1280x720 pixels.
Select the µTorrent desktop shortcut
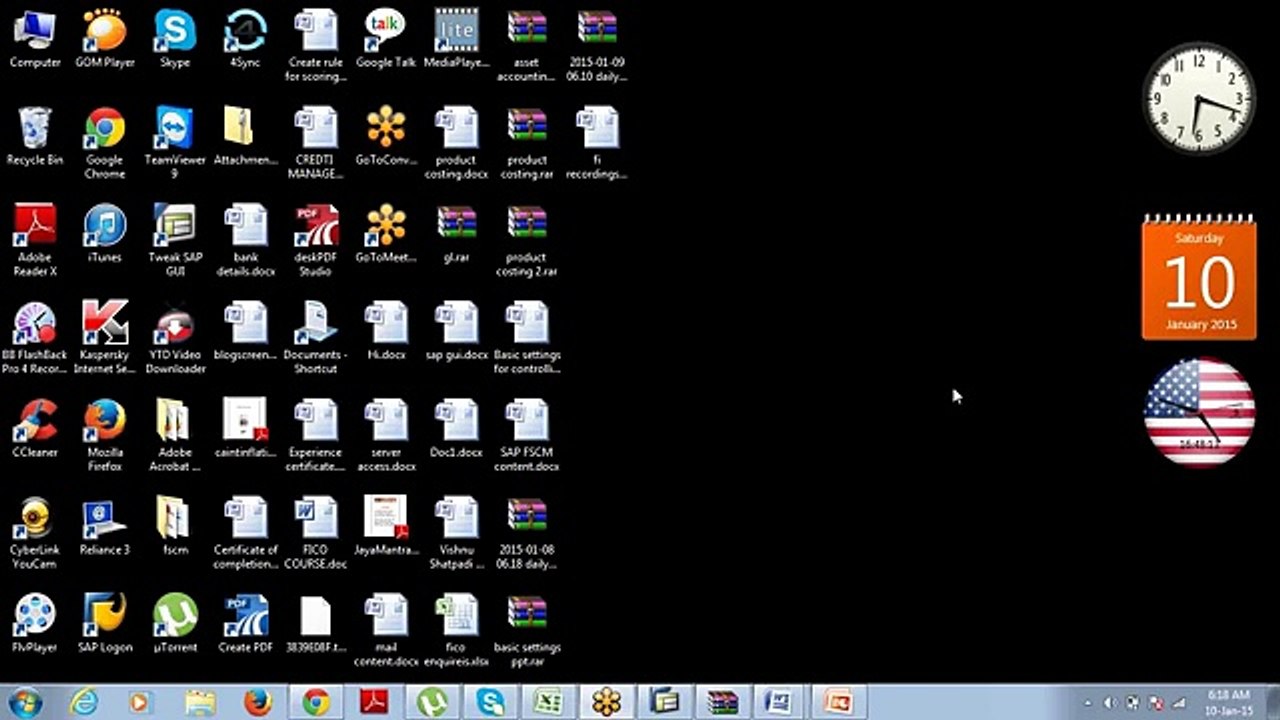point(175,623)
